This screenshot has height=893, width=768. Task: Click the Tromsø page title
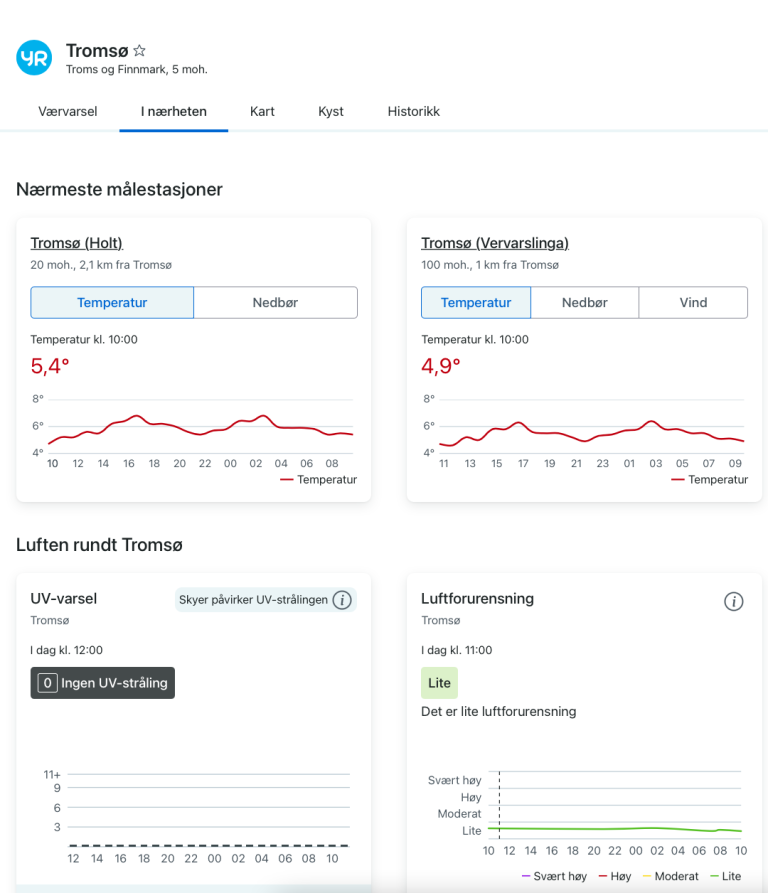point(97,51)
